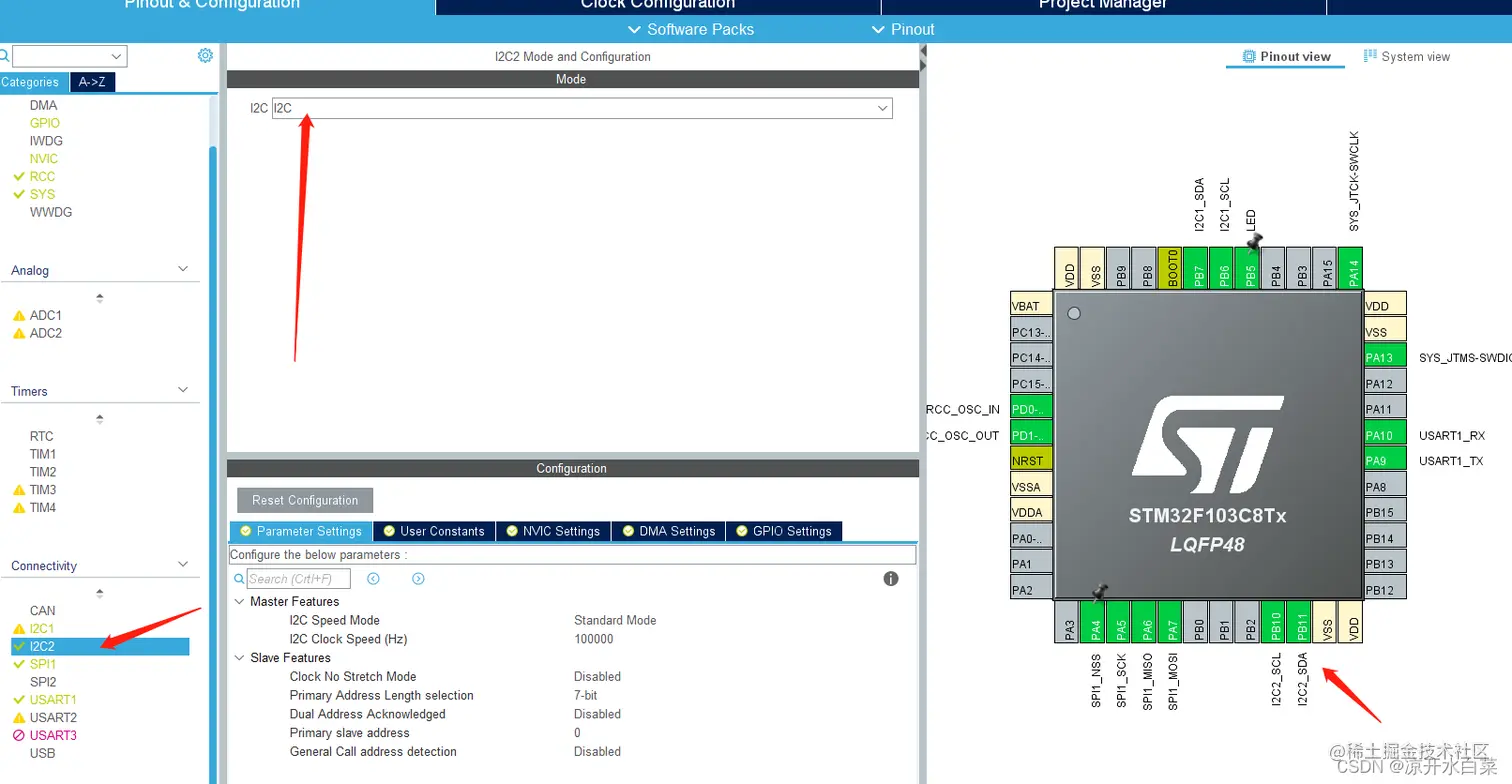1512x784 pixels.
Task: Select USART3 in Connectivity list
Action: click(x=53, y=736)
